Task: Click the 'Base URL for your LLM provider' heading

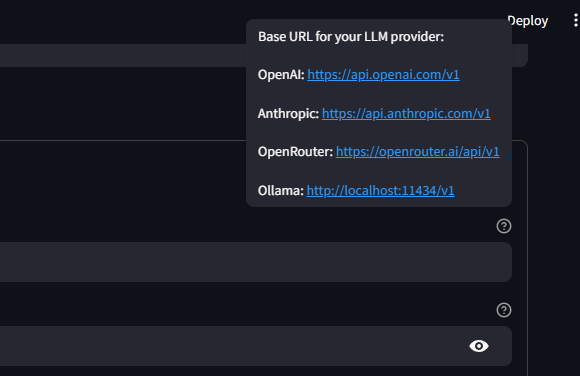Action: pos(351,37)
